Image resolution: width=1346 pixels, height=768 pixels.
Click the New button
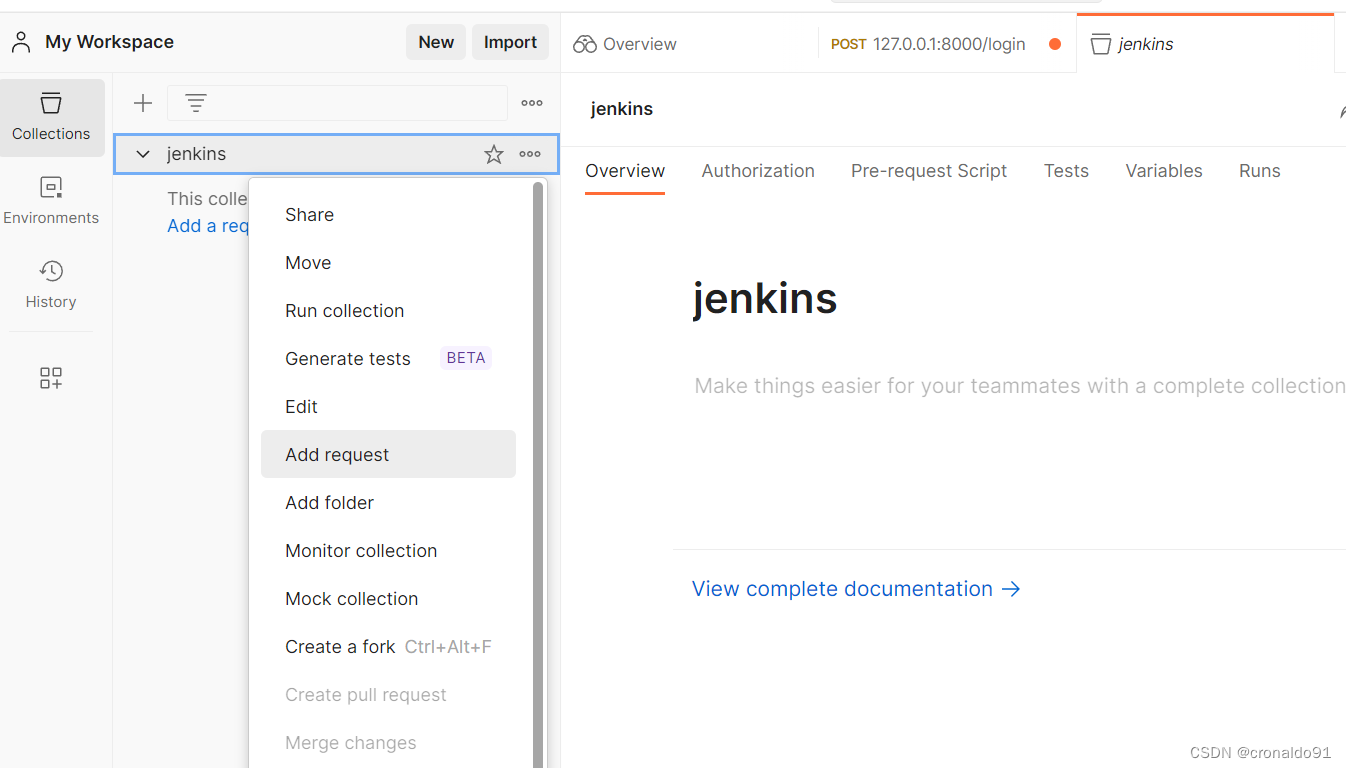[x=436, y=42]
